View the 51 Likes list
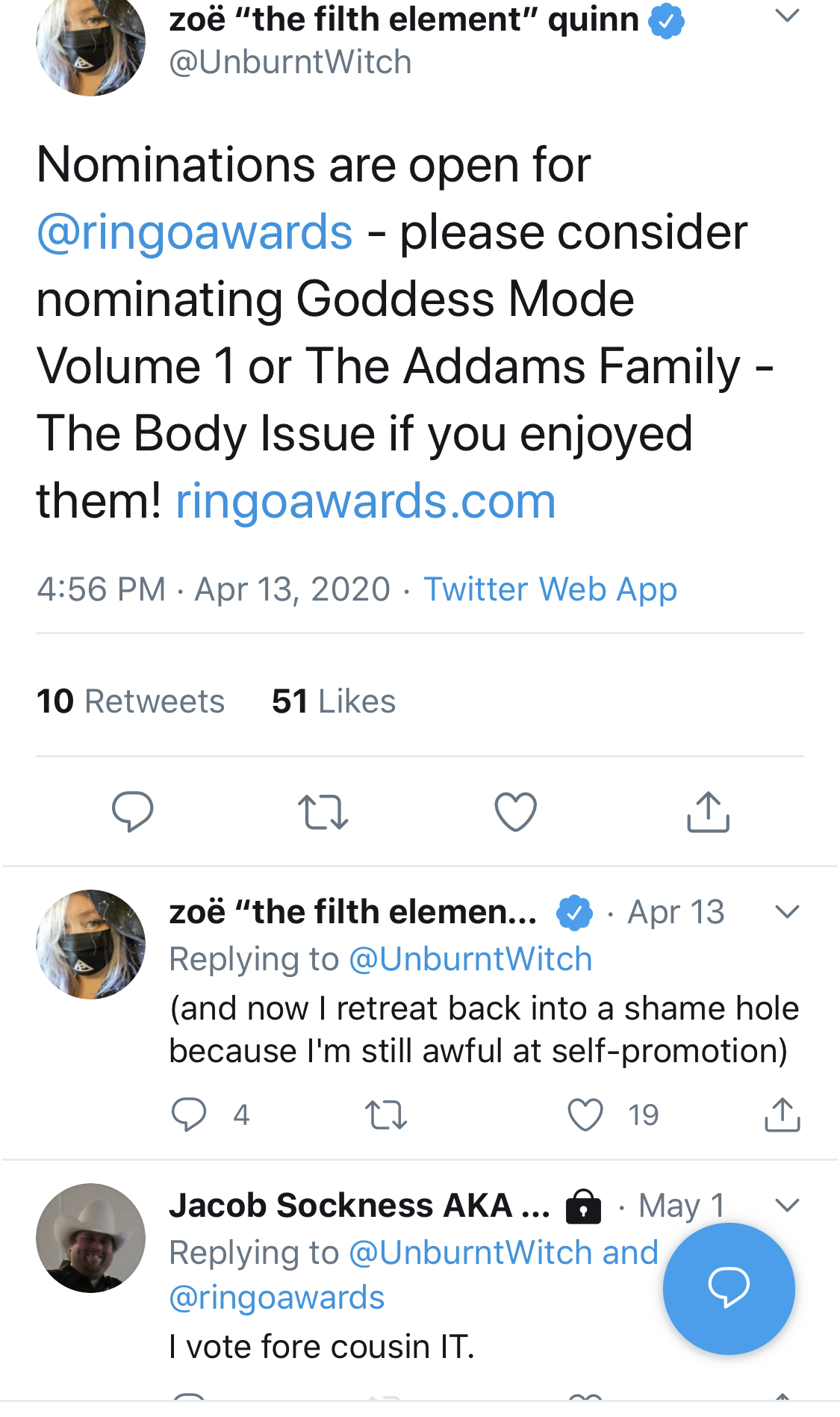The image size is (840, 1417). click(x=334, y=701)
